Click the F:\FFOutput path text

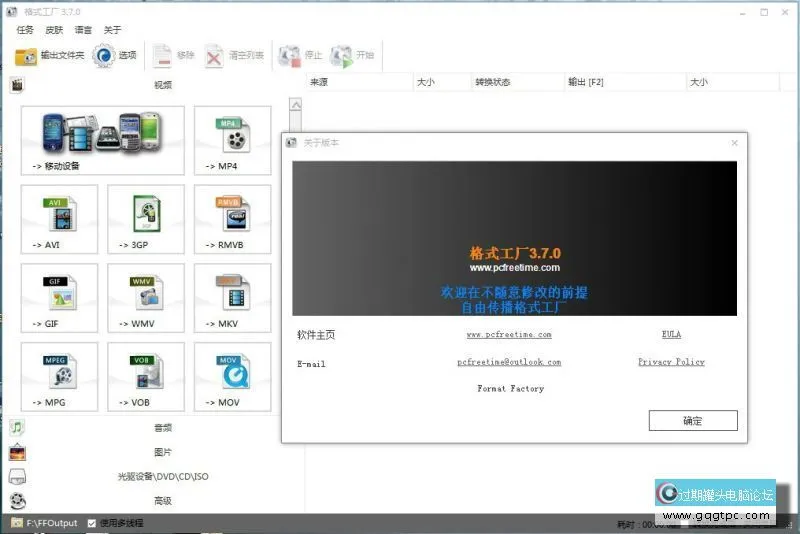[x=52, y=523]
